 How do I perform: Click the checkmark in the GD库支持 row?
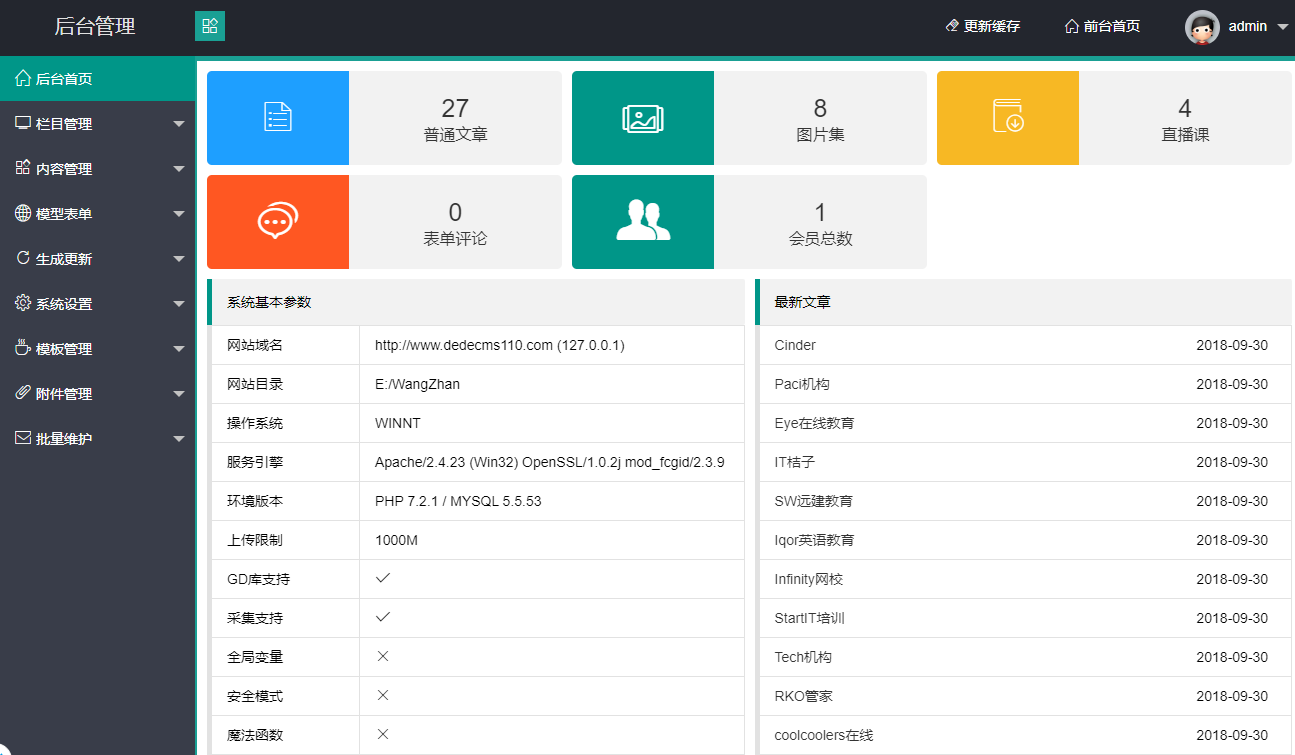pos(382,578)
